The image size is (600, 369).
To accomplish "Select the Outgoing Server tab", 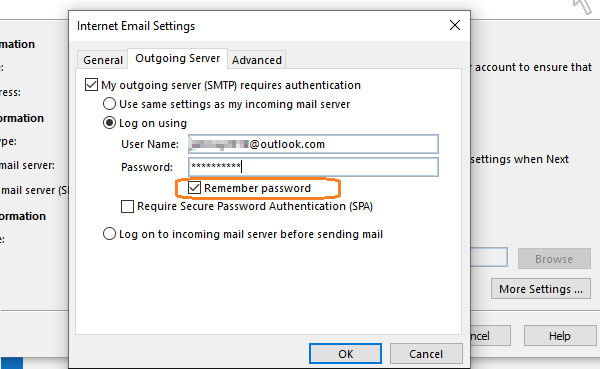I will [178, 59].
